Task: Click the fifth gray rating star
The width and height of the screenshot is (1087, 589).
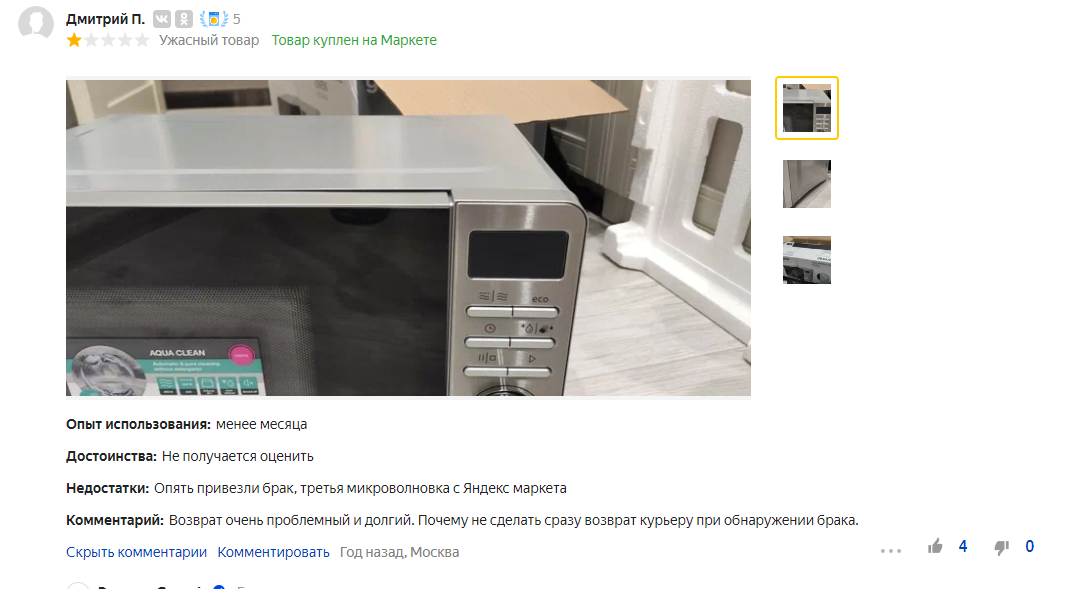Action: click(141, 40)
